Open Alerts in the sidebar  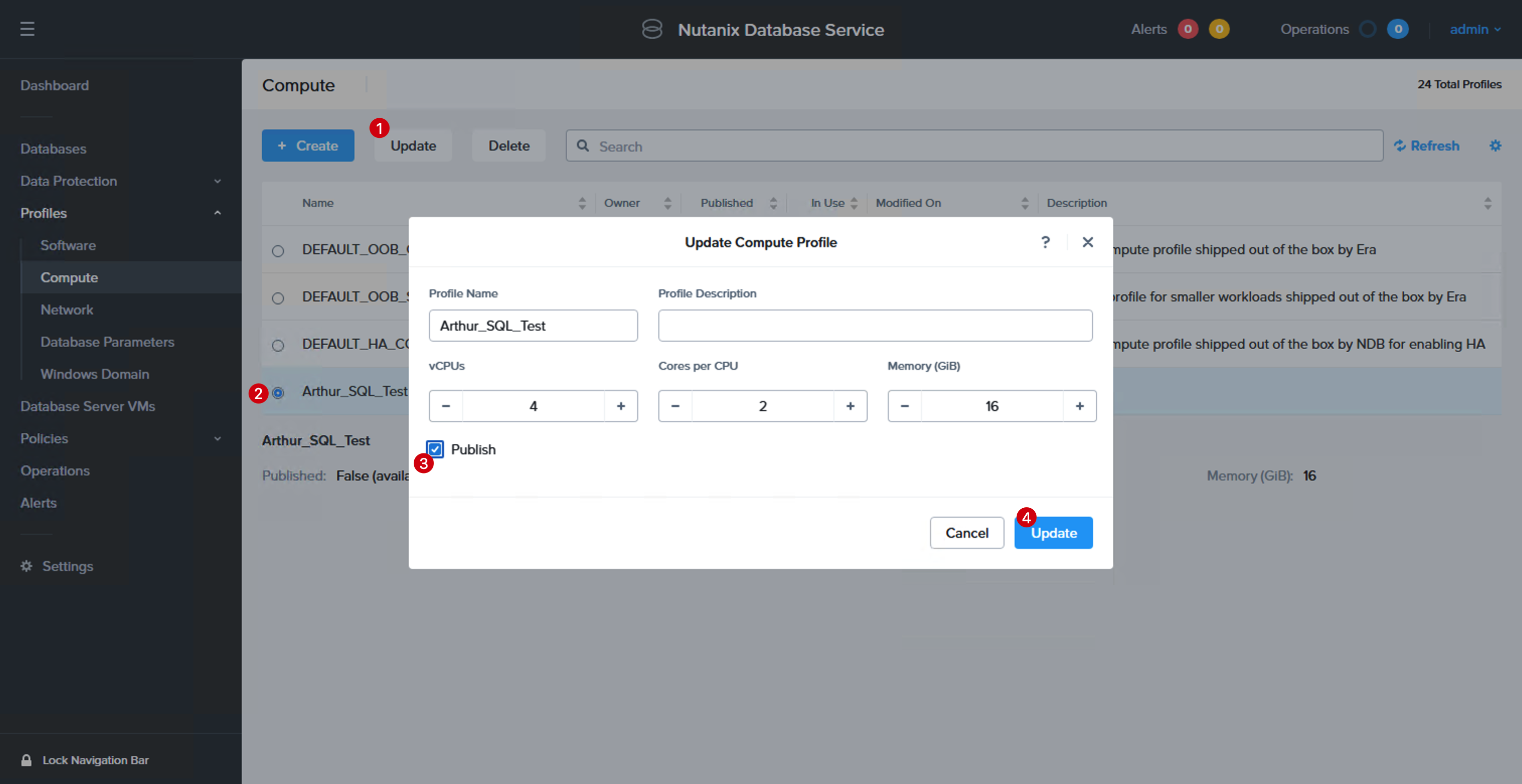tap(38, 503)
